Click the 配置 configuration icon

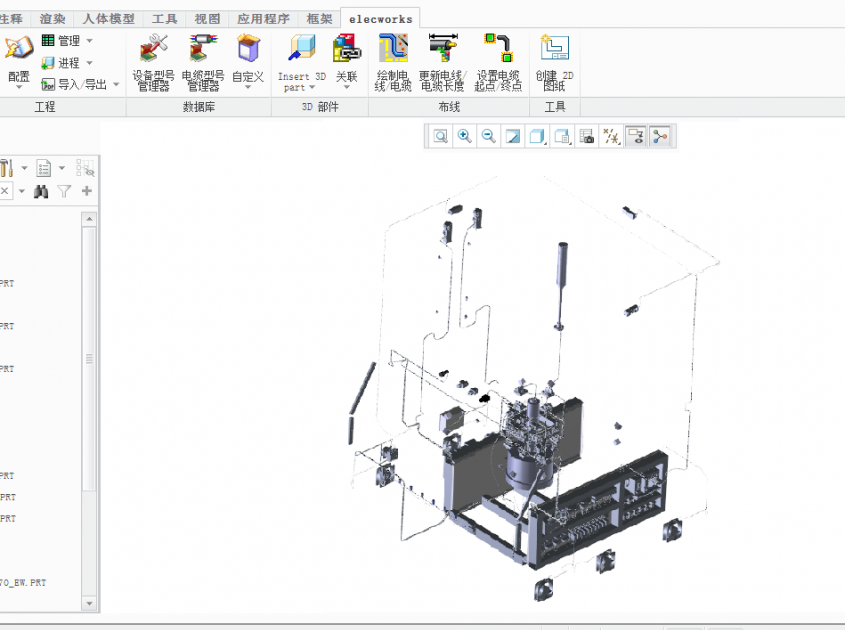(x=19, y=47)
